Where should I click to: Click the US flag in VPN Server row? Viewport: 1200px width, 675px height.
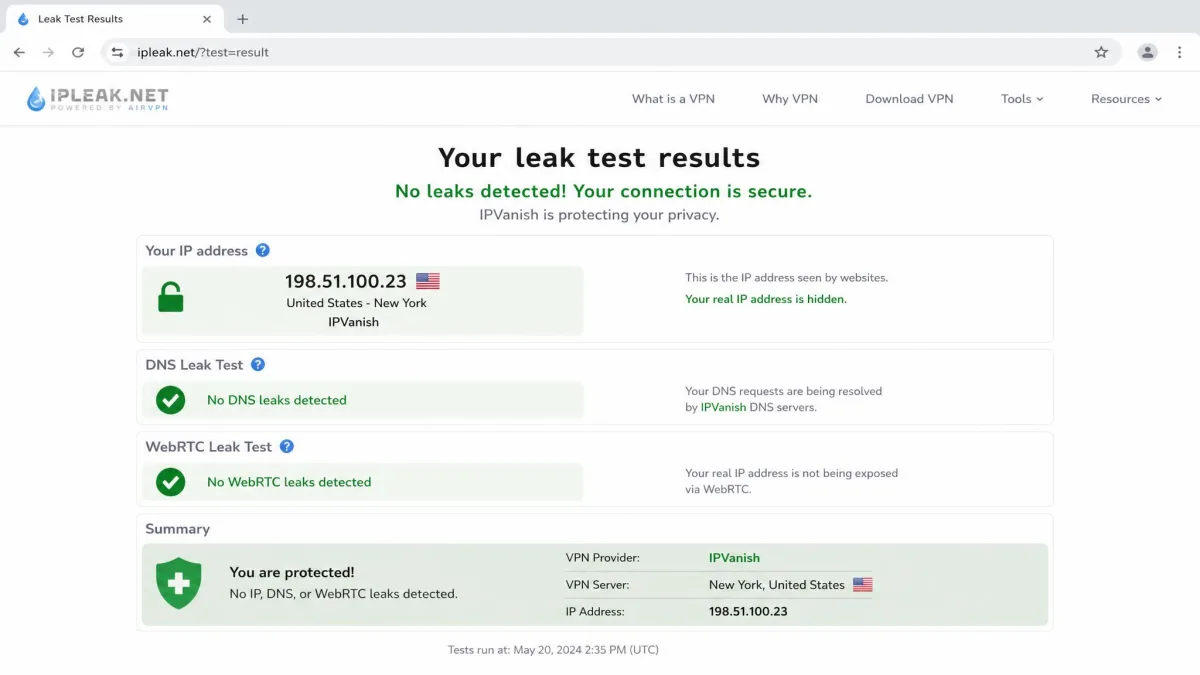863,585
